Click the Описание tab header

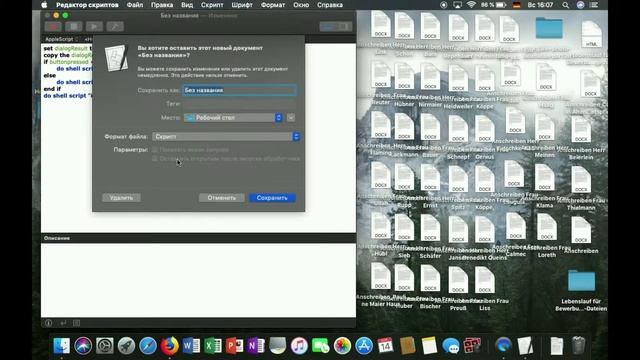coord(57,238)
